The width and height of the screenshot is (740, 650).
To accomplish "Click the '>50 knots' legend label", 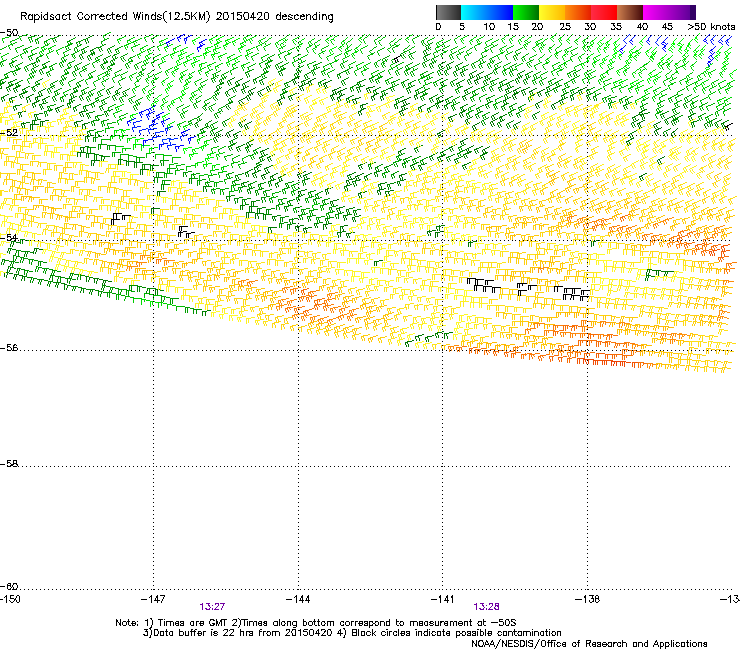I will coord(711,27).
